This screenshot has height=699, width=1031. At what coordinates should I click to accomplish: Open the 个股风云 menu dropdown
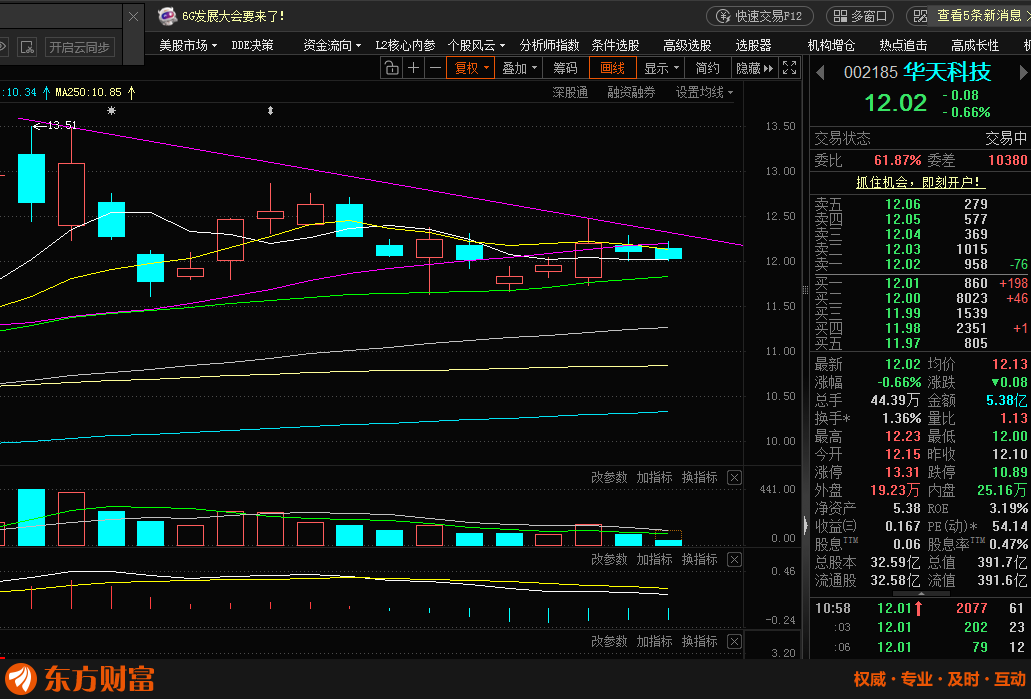click(x=476, y=45)
